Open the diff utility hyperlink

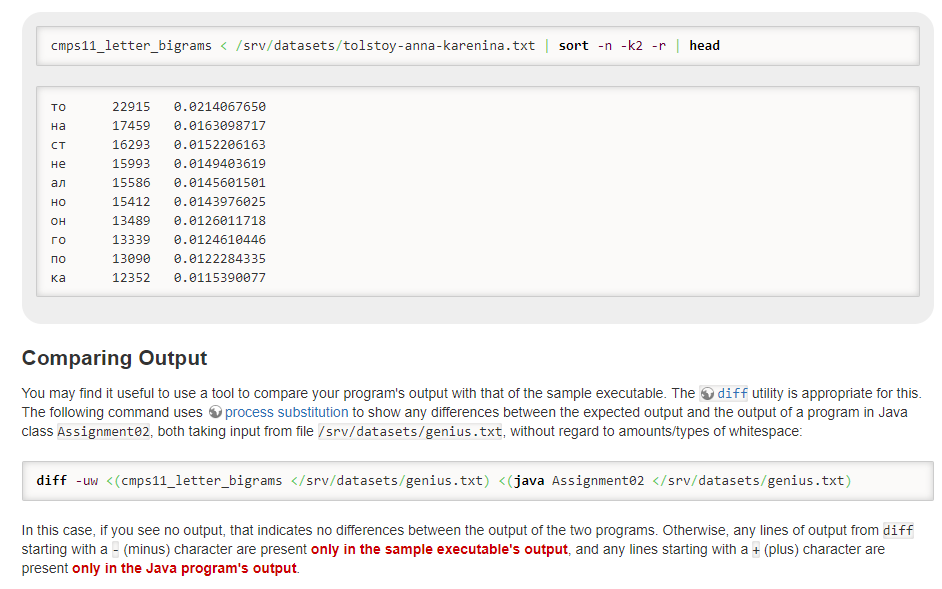(x=730, y=393)
